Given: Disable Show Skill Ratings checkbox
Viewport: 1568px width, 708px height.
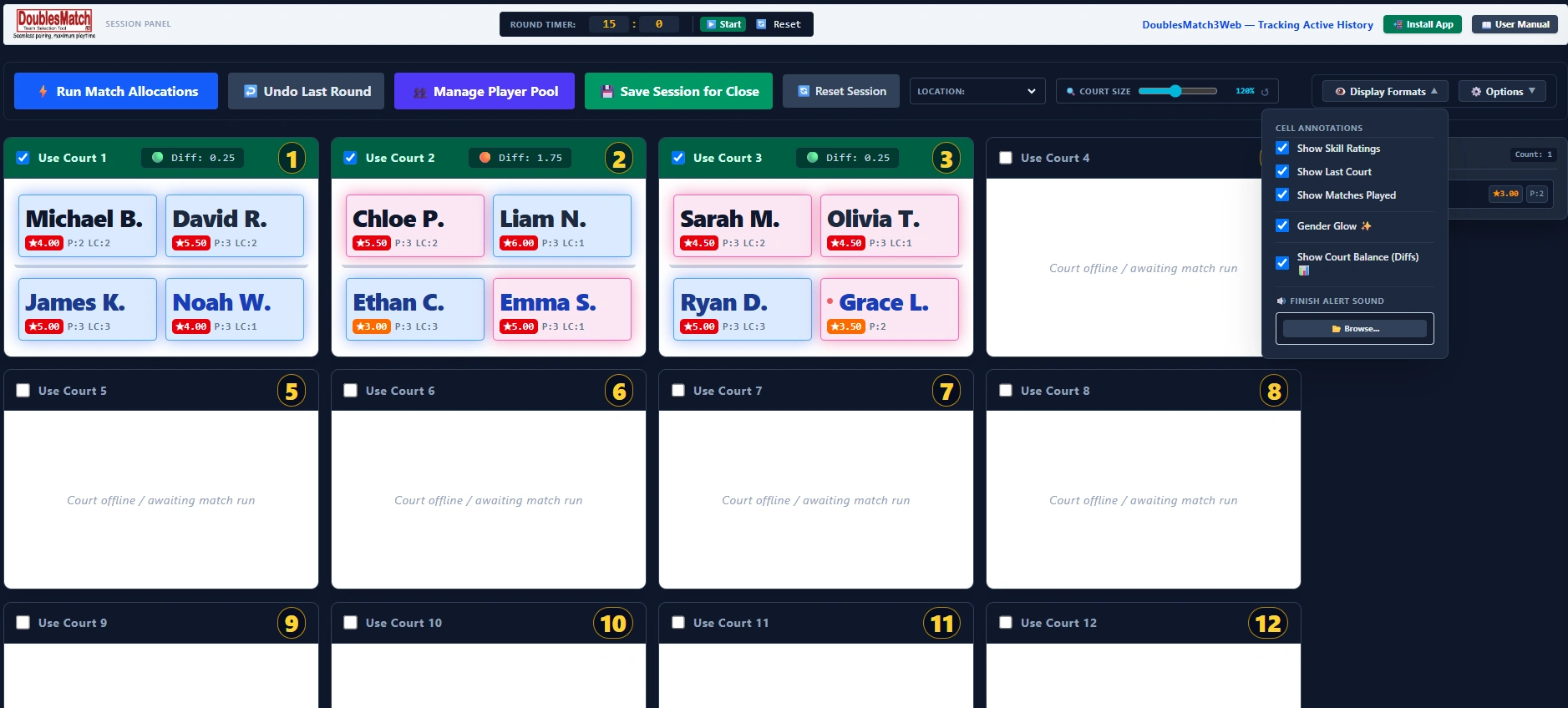Looking at the screenshot, I should click(1282, 148).
